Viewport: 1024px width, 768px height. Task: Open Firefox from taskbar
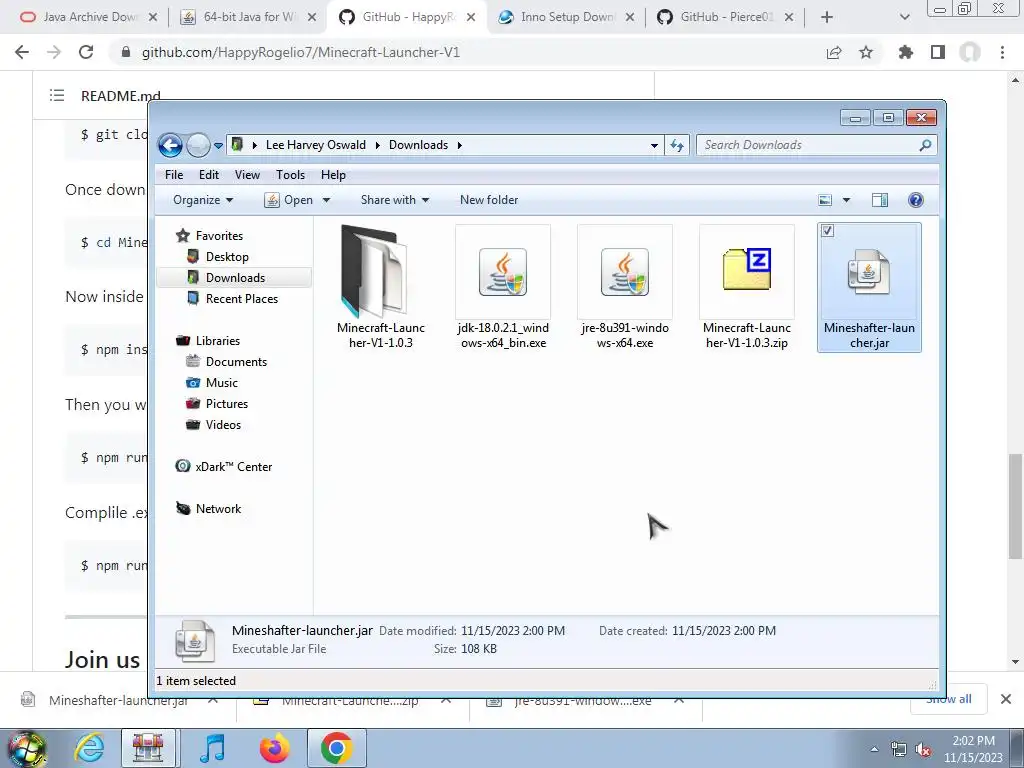(x=274, y=748)
